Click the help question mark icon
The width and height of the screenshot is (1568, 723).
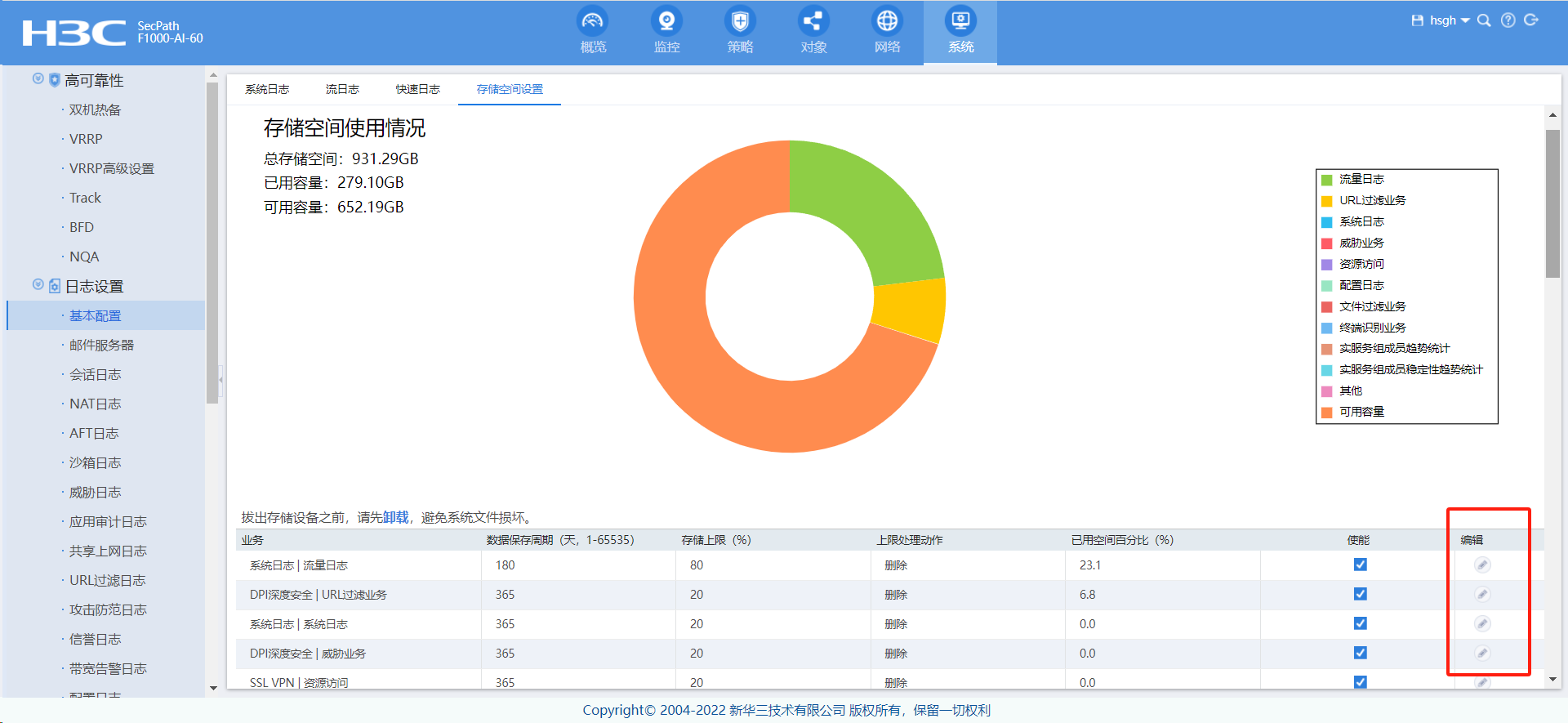[1508, 20]
